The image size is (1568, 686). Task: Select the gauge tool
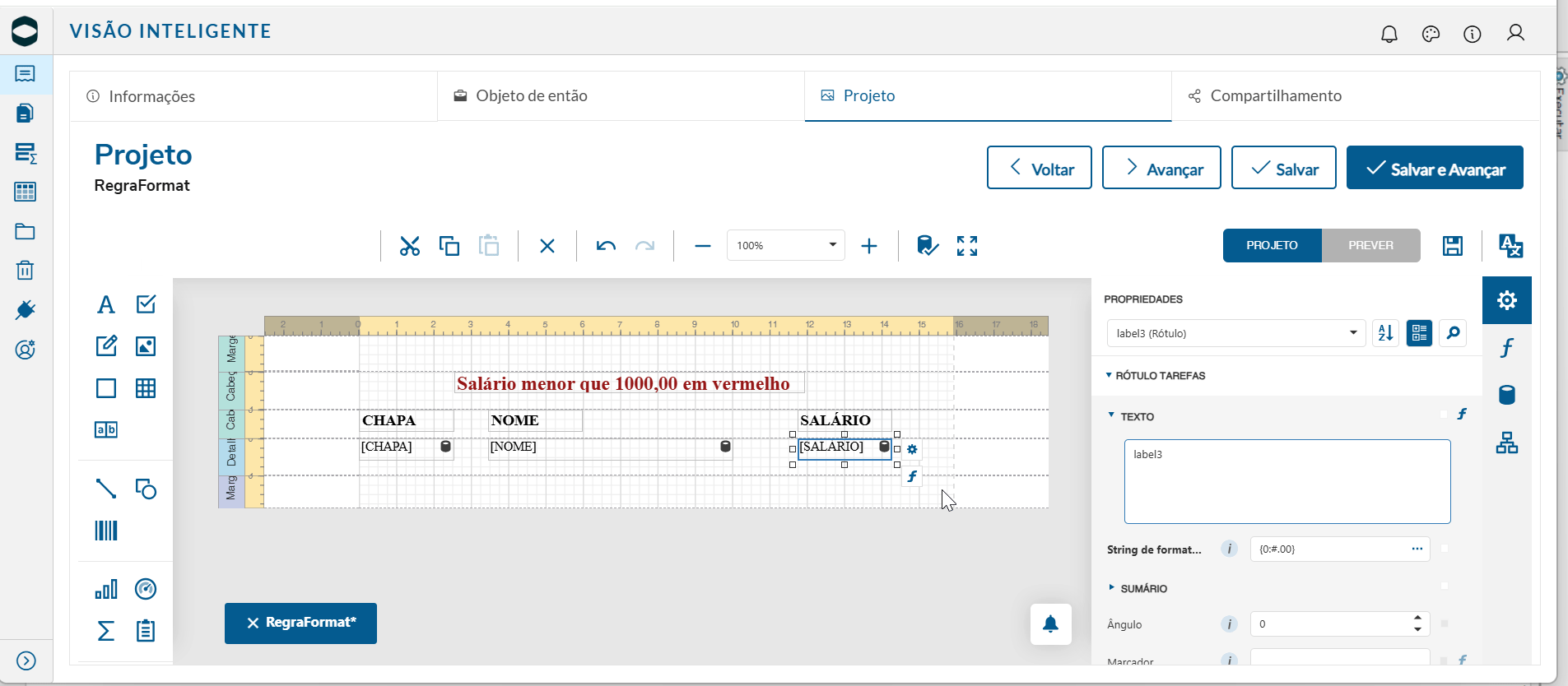coord(146,589)
